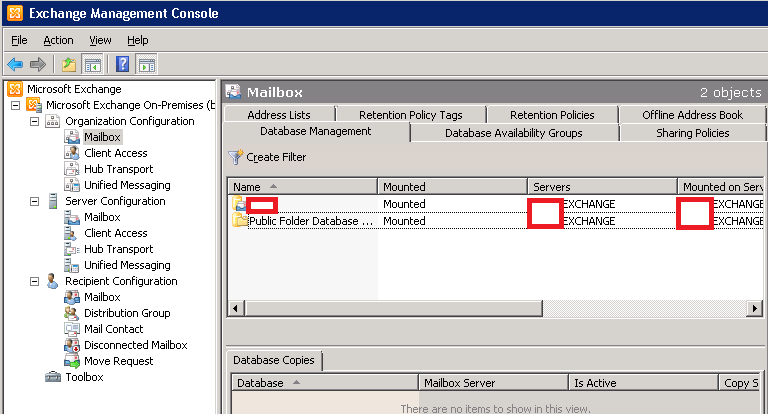Click the Back arrow toolbar icon
The width and height of the screenshot is (768, 414).
(15, 65)
